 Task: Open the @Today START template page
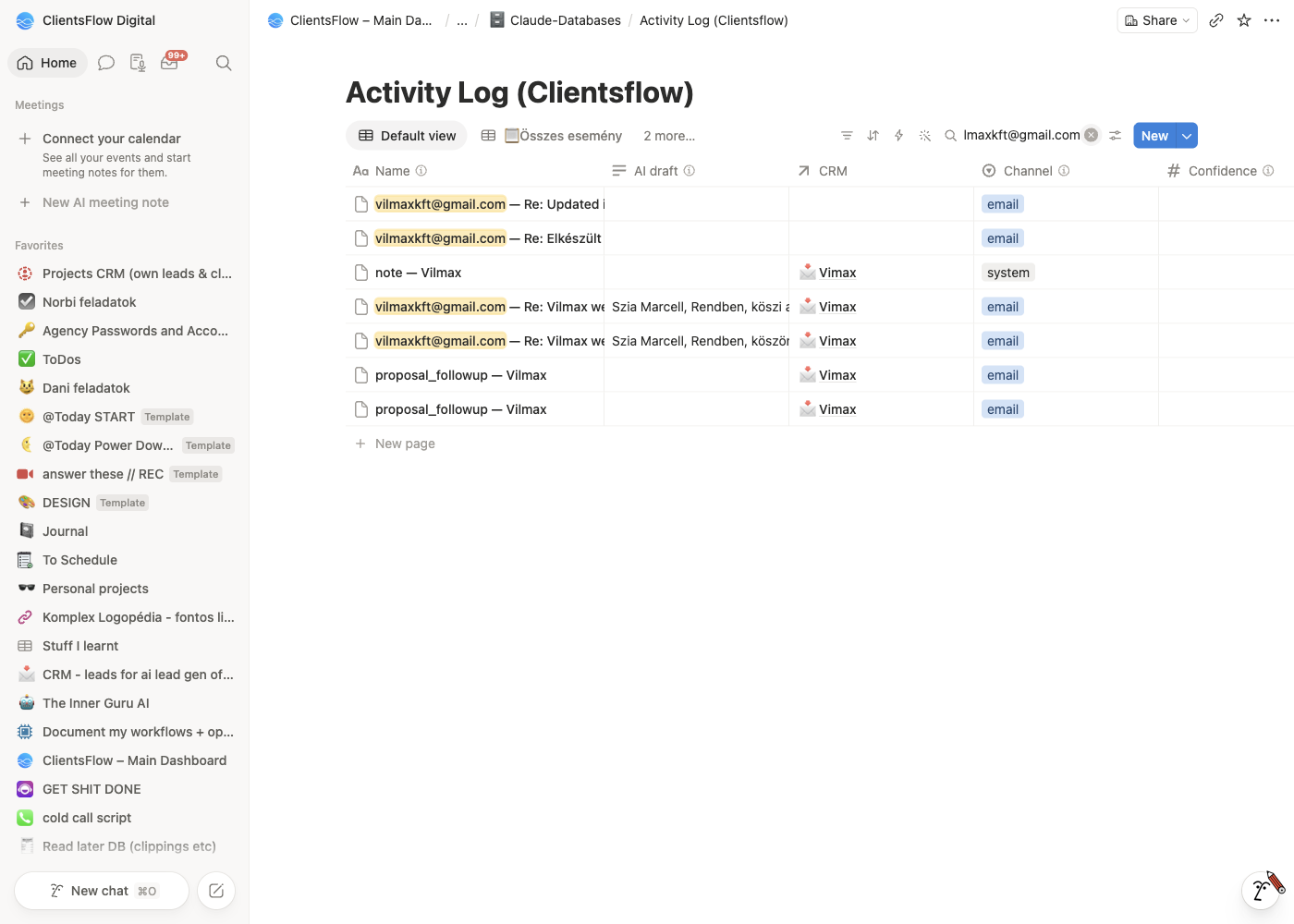(126, 417)
